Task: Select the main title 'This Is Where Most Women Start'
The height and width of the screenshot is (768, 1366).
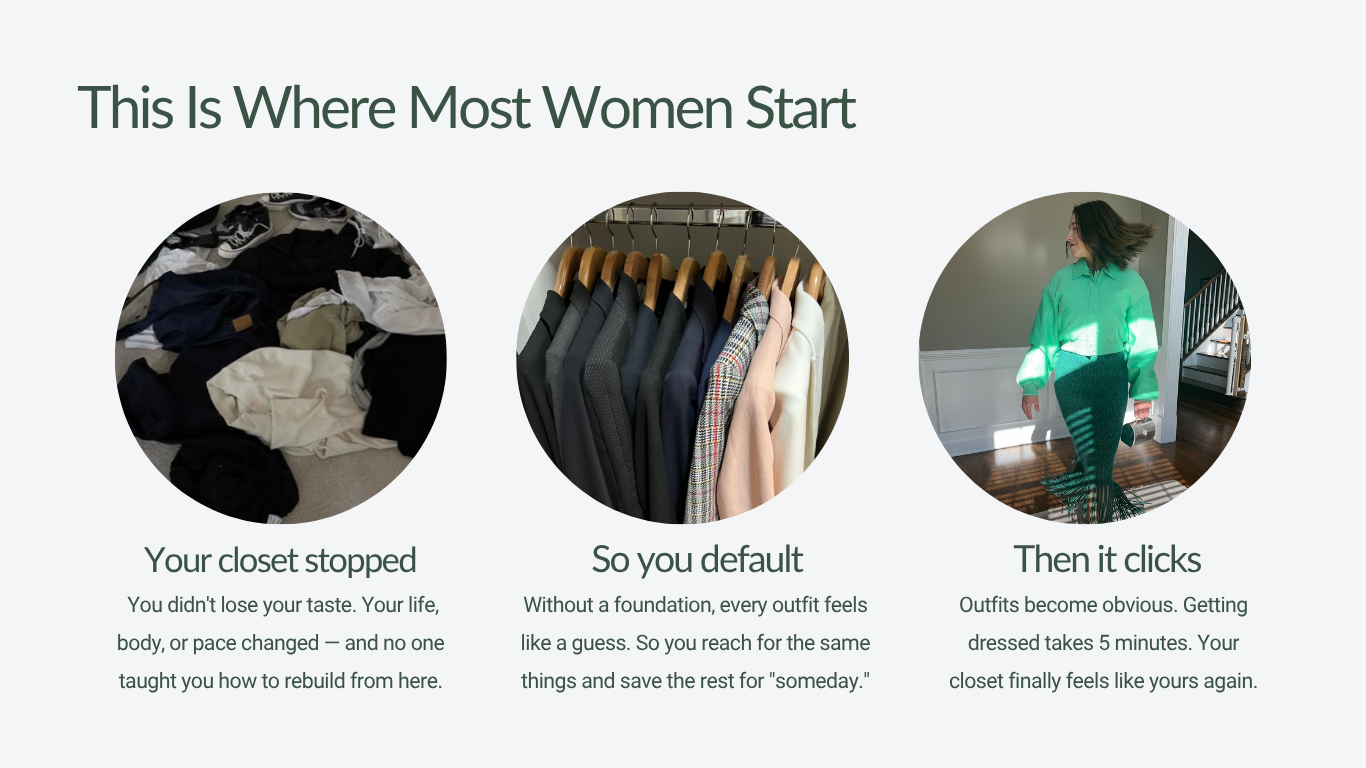Action: click(x=467, y=108)
